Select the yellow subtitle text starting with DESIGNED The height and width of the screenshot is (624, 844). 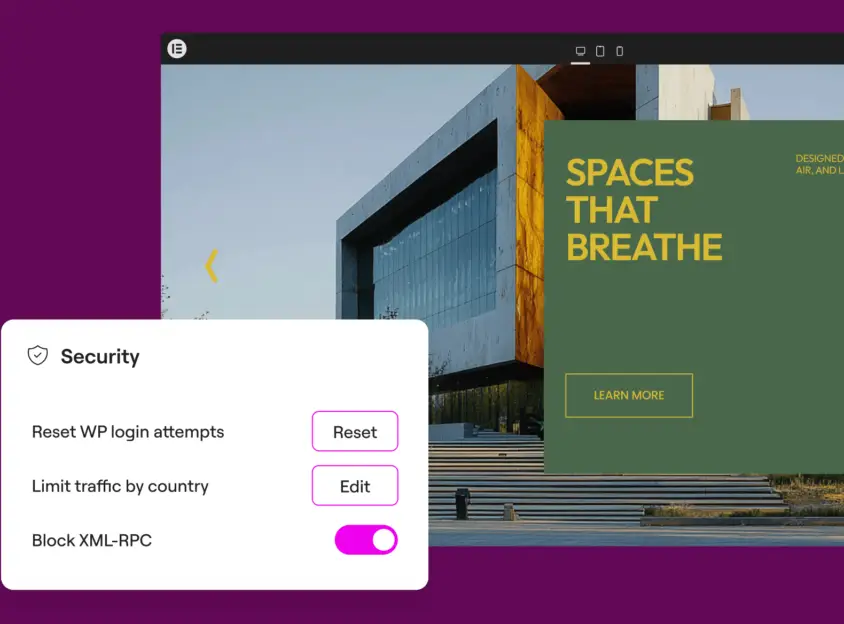pos(818,164)
